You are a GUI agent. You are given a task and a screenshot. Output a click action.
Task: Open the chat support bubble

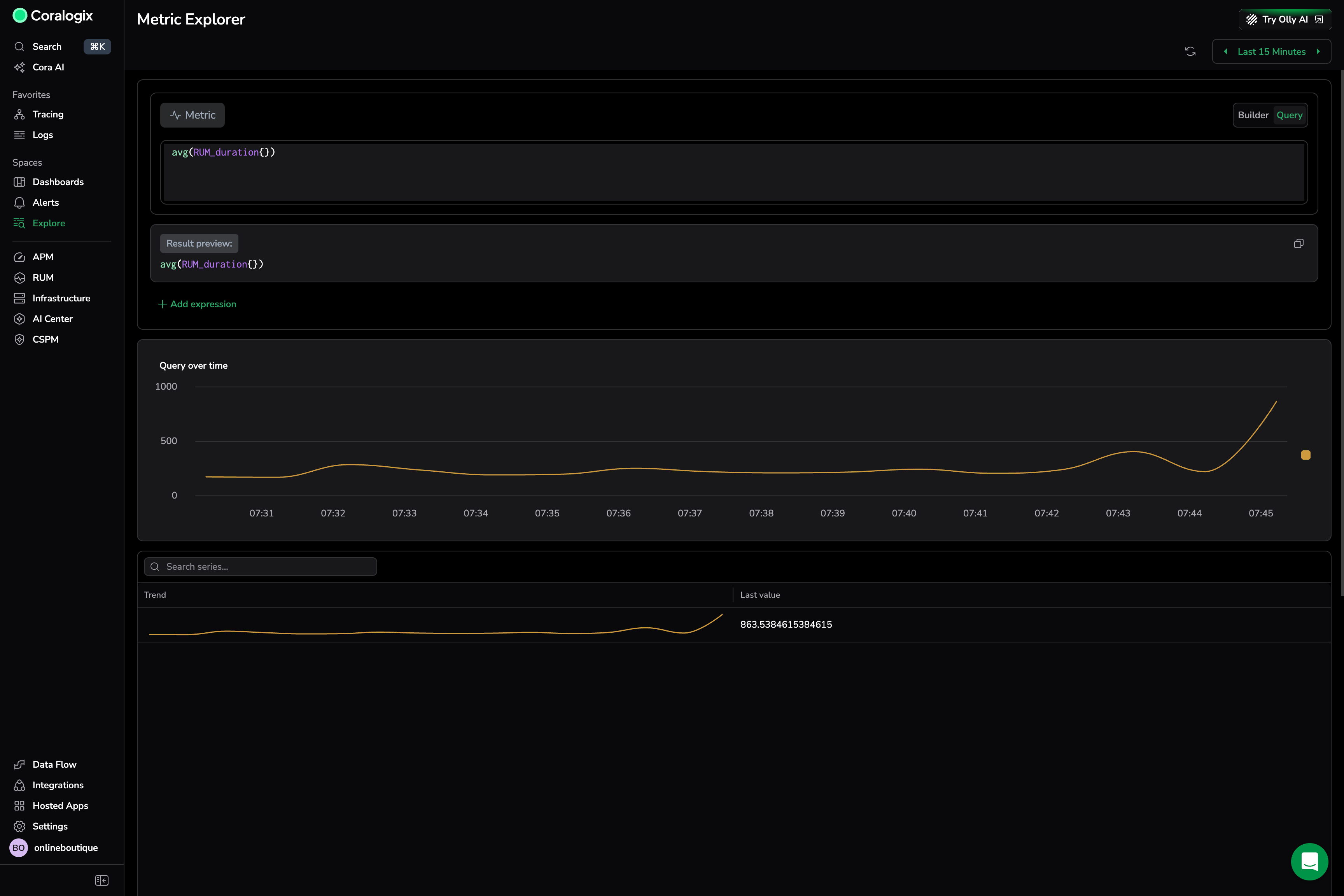(x=1309, y=861)
